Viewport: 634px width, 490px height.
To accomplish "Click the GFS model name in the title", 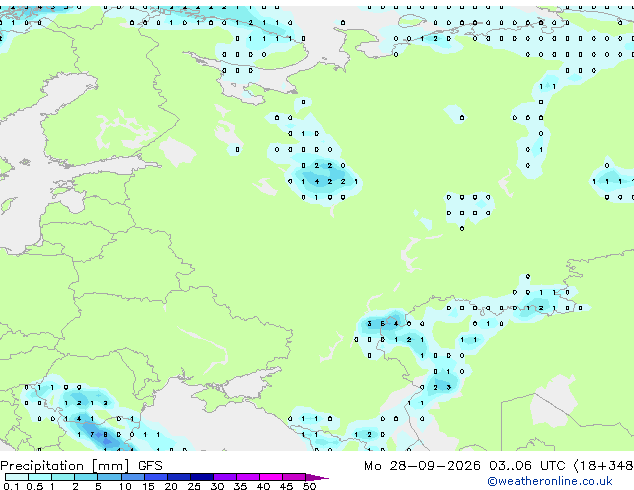I will pyautogui.click(x=150, y=466).
